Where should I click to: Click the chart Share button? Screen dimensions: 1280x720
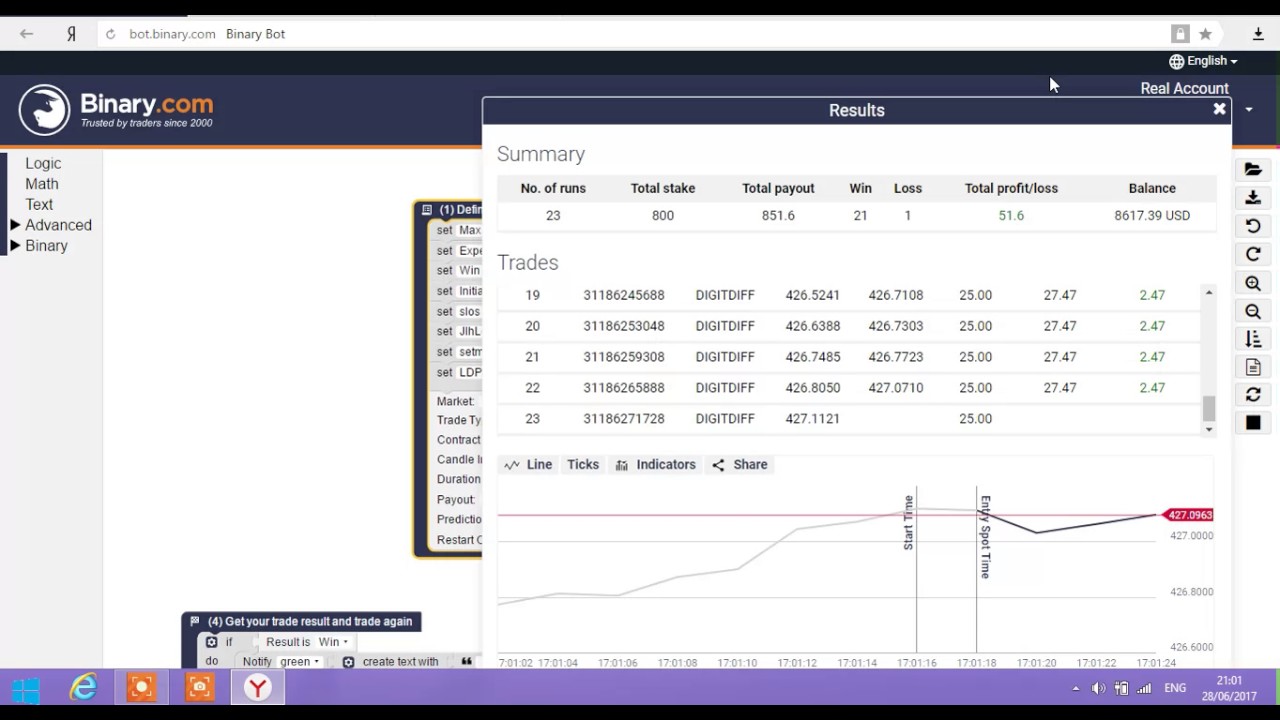[x=740, y=464]
